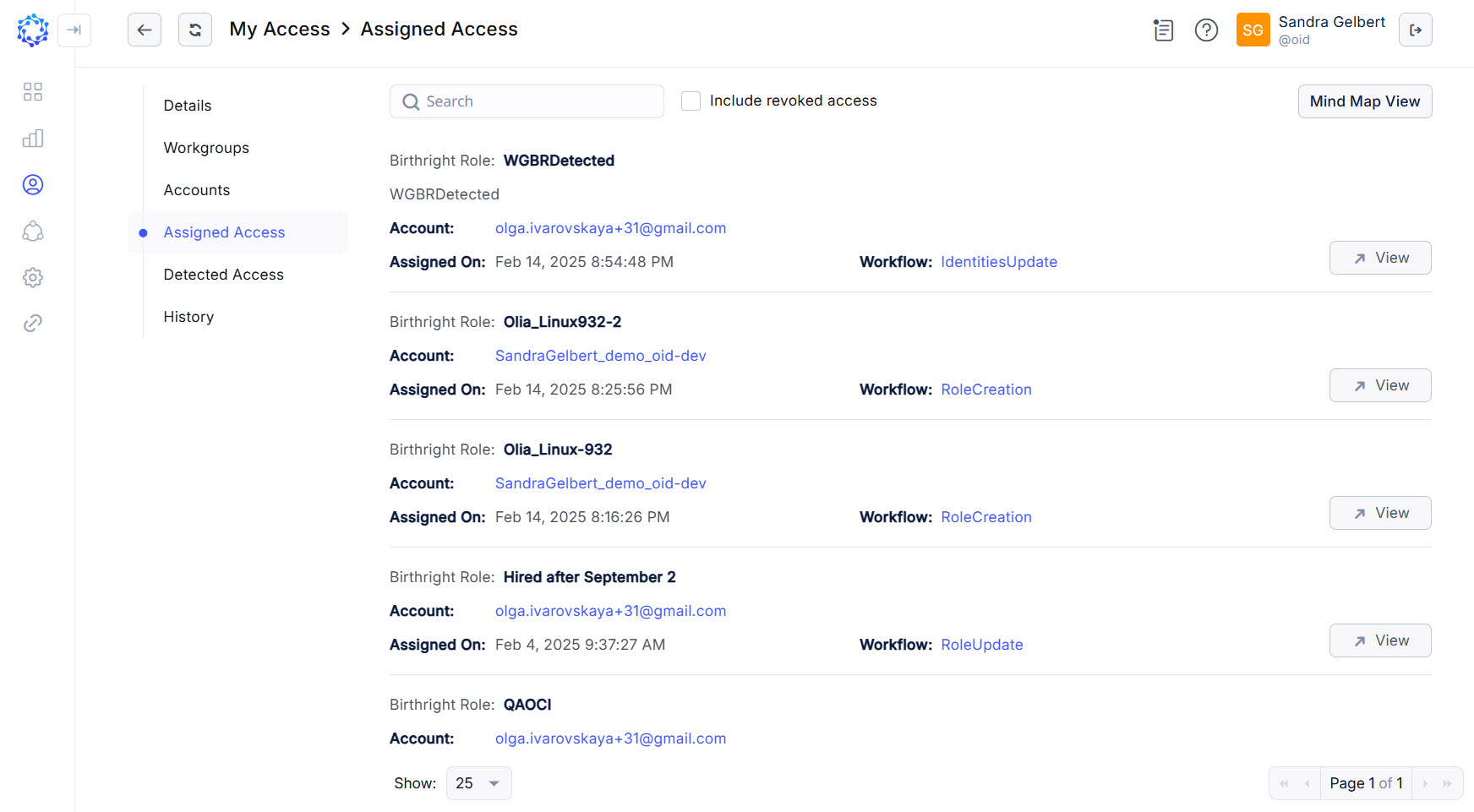Toggle Include revoked access checkbox
Image resolution: width=1474 pixels, height=812 pixels.
tap(691, 101)
